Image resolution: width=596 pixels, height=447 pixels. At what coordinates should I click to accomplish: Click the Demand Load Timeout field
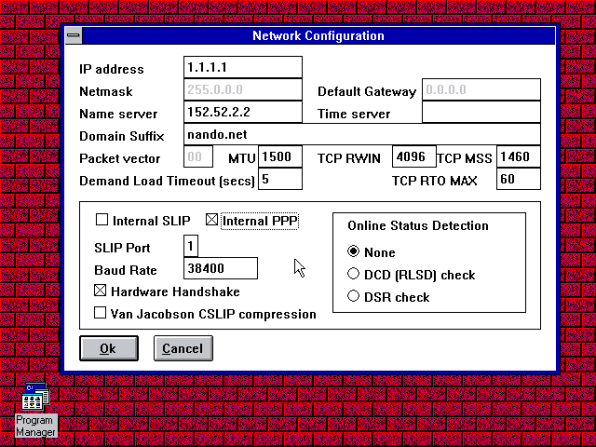(x=280, y=179)
